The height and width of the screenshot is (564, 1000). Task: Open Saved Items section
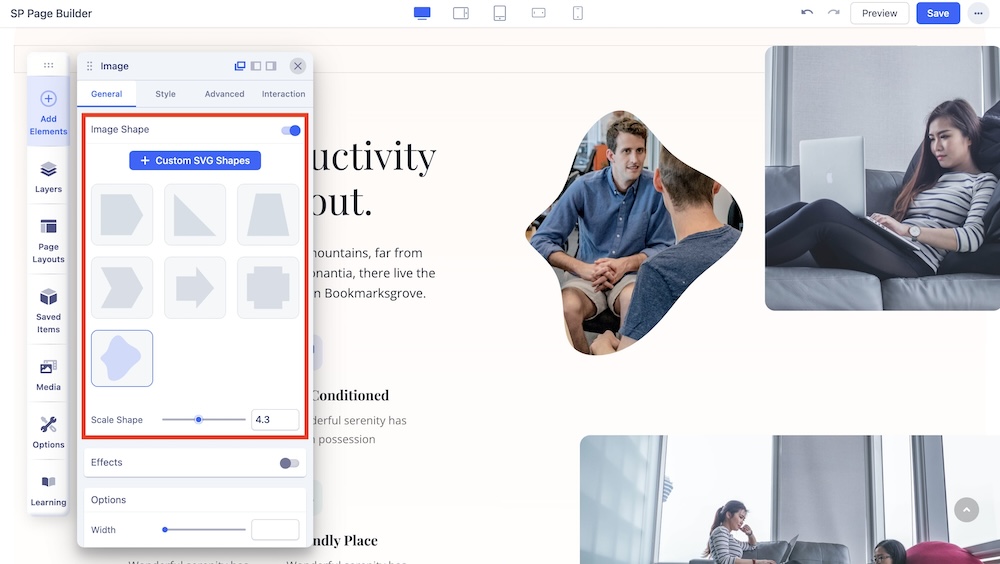(48, 297)
